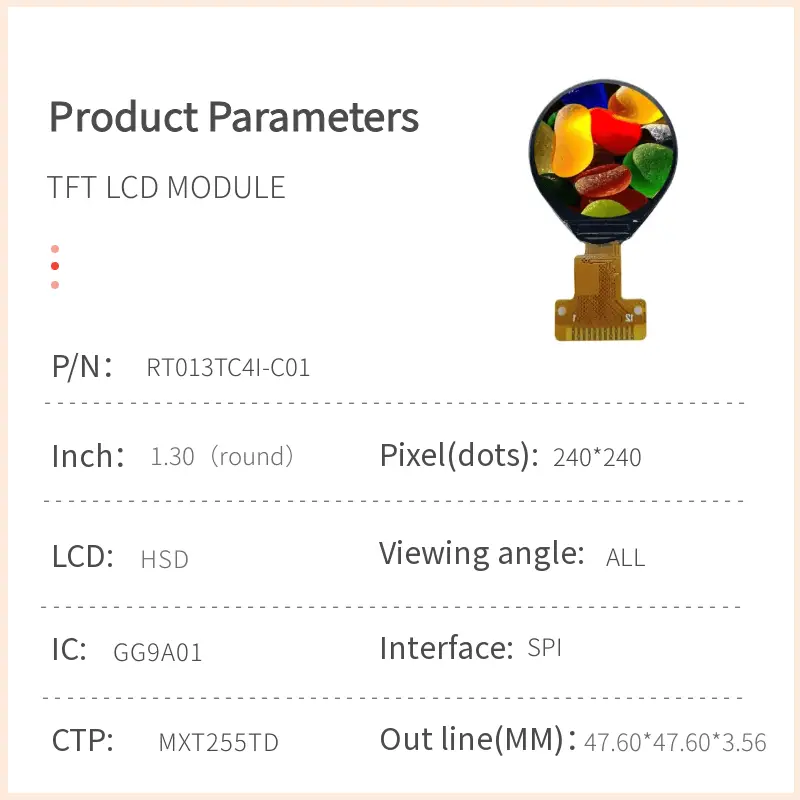Click the P/N label
800x800 pixels.
(82, 366)
